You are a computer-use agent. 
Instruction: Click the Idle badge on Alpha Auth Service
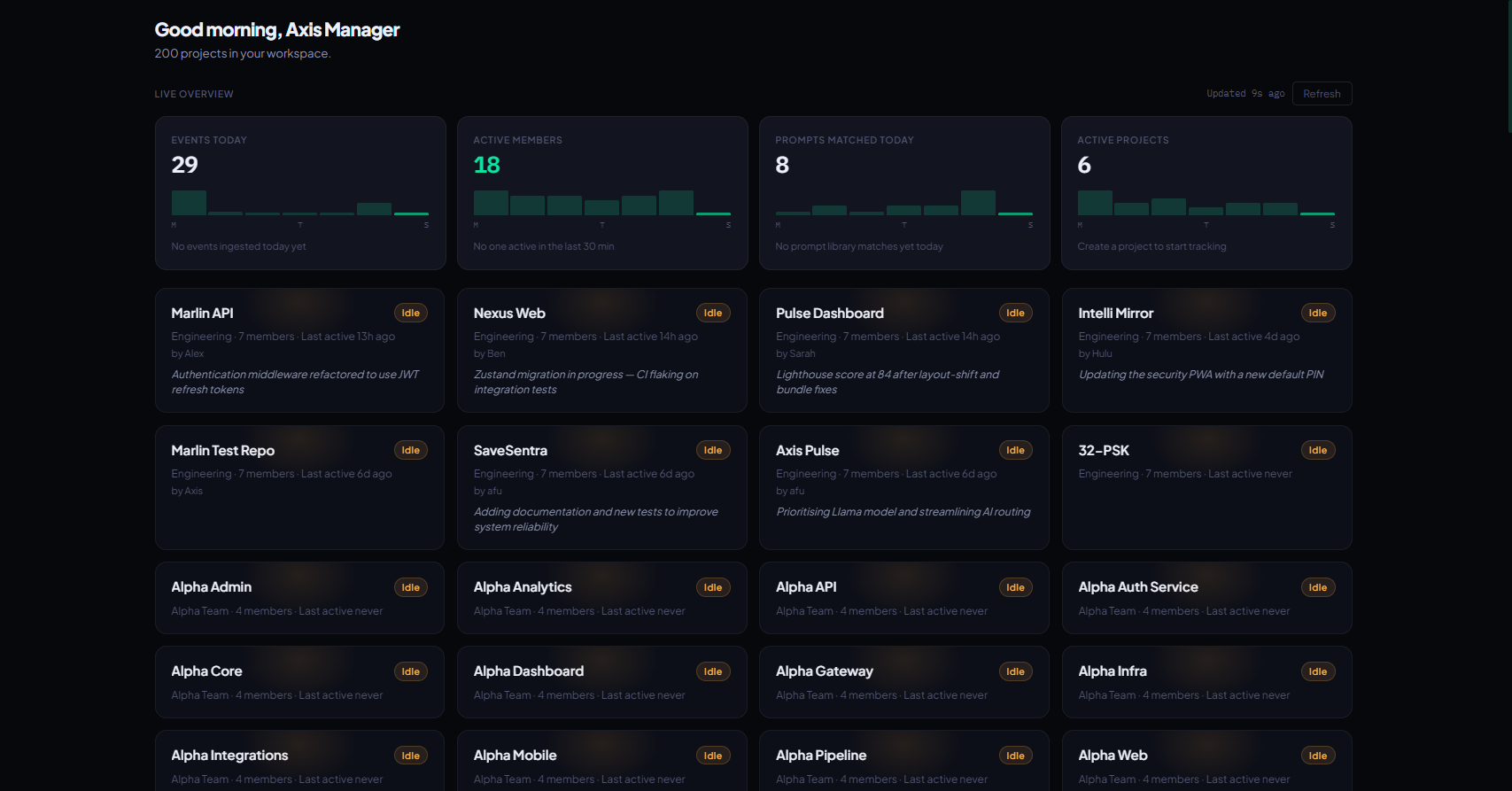[1318, 587]
